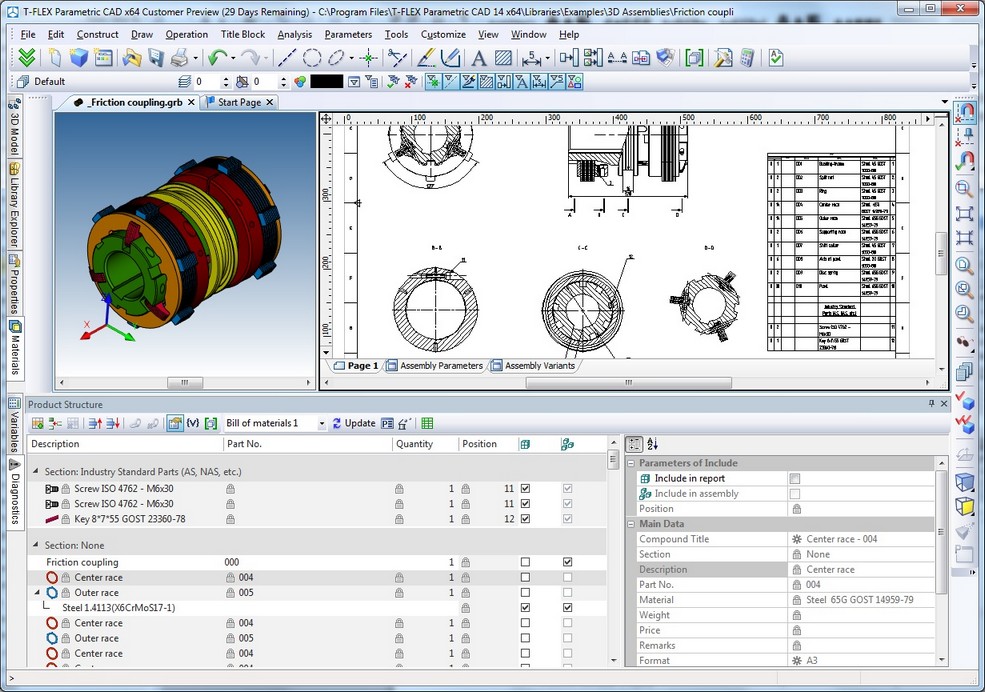The image size is (985, 692).
Task: Click the black color swatch
Action: [x=326, y=82]
